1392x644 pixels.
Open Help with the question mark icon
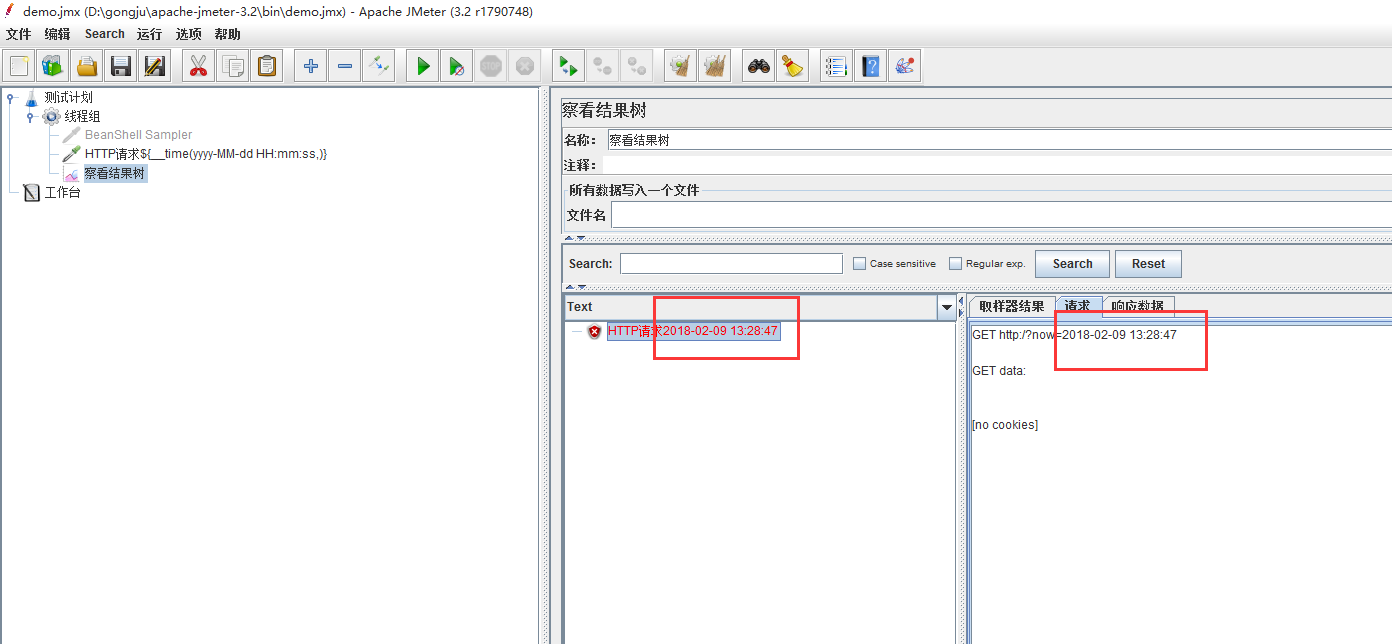click(870, 66)
